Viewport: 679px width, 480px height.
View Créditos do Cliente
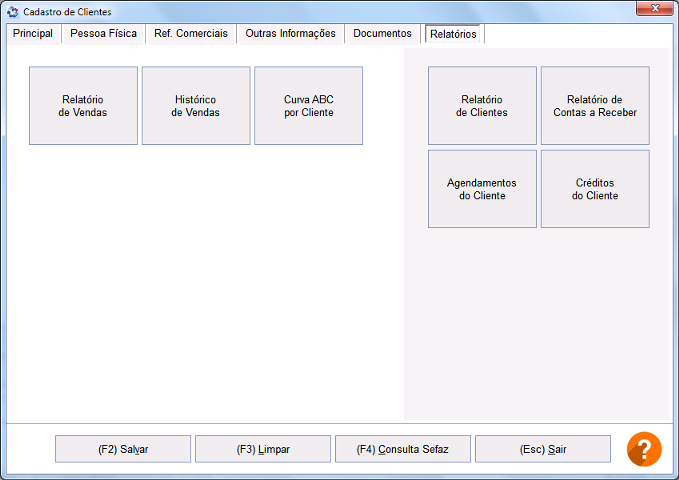[595, 189]
